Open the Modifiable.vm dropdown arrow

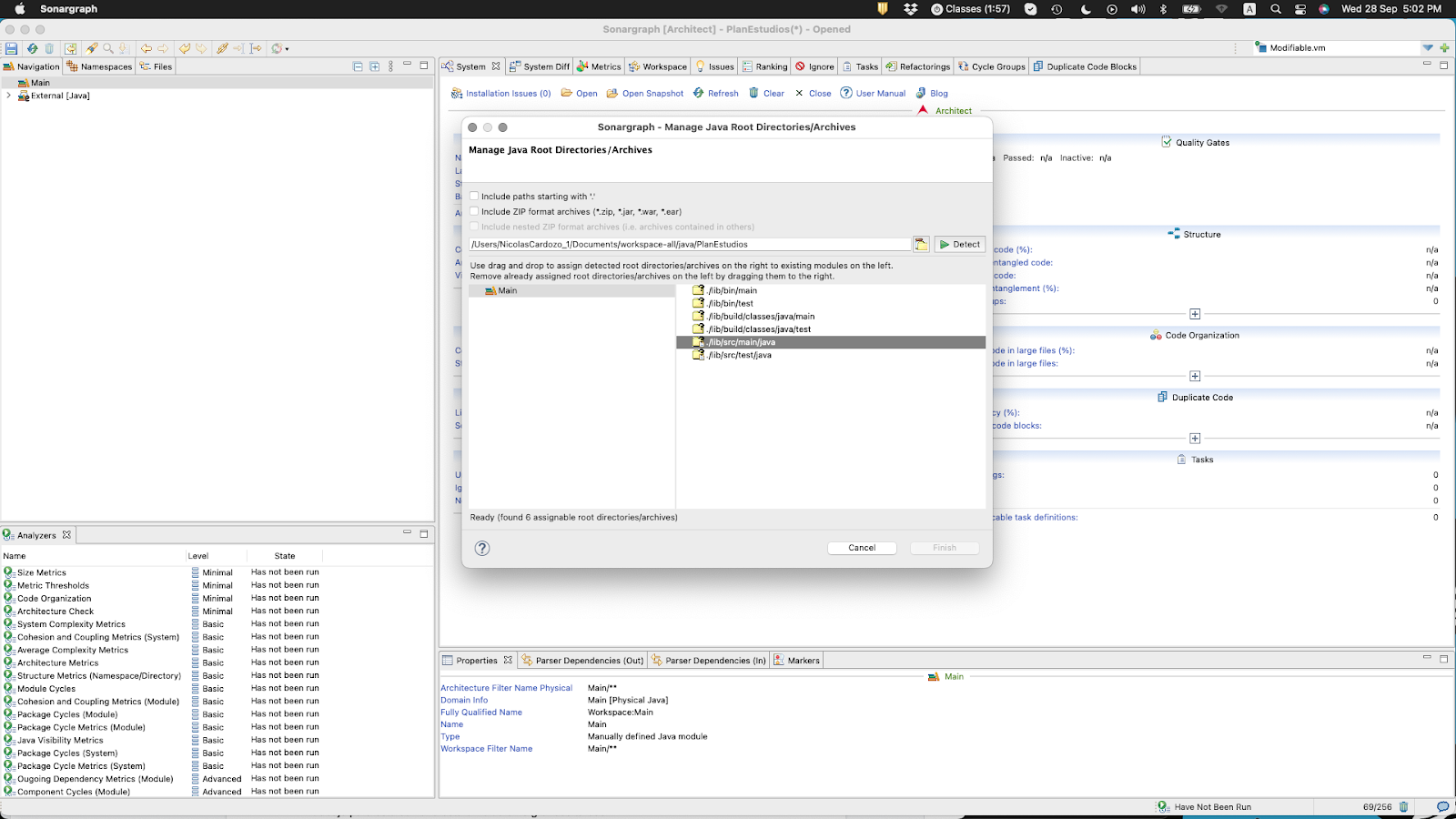pyautogui.click(x=1428, y=47)
